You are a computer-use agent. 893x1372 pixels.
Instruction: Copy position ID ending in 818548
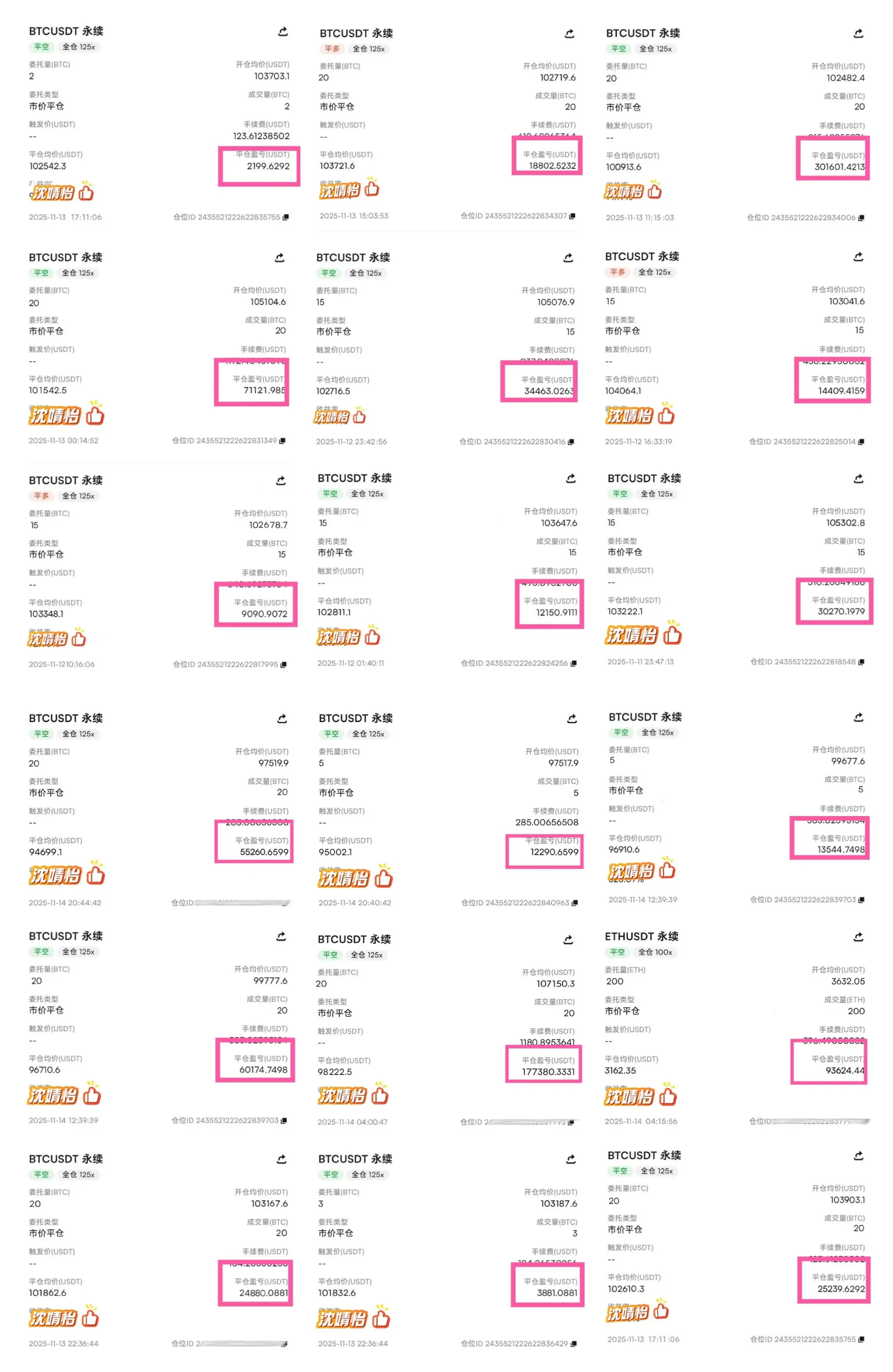861,662
